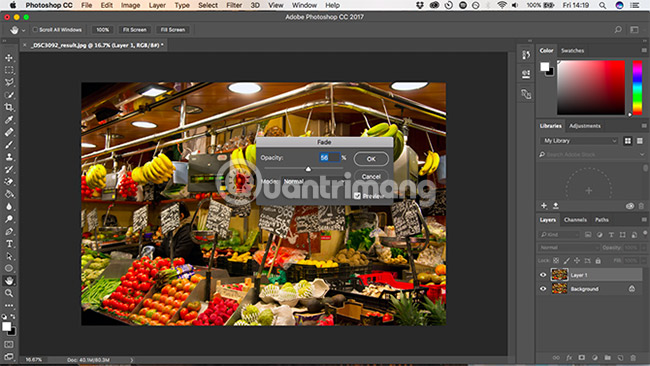The width and height of the screenshot is (650, 366).
Task: Open search icon in options bar
Action: coord(618,29)
